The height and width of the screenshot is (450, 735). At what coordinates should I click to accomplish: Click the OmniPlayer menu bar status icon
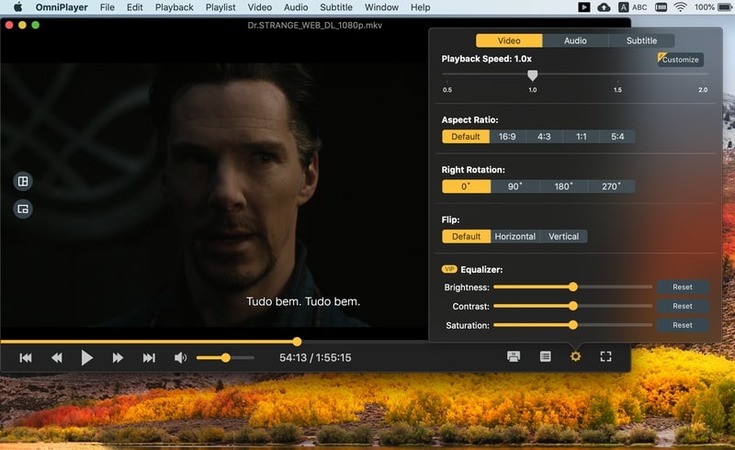584,7
